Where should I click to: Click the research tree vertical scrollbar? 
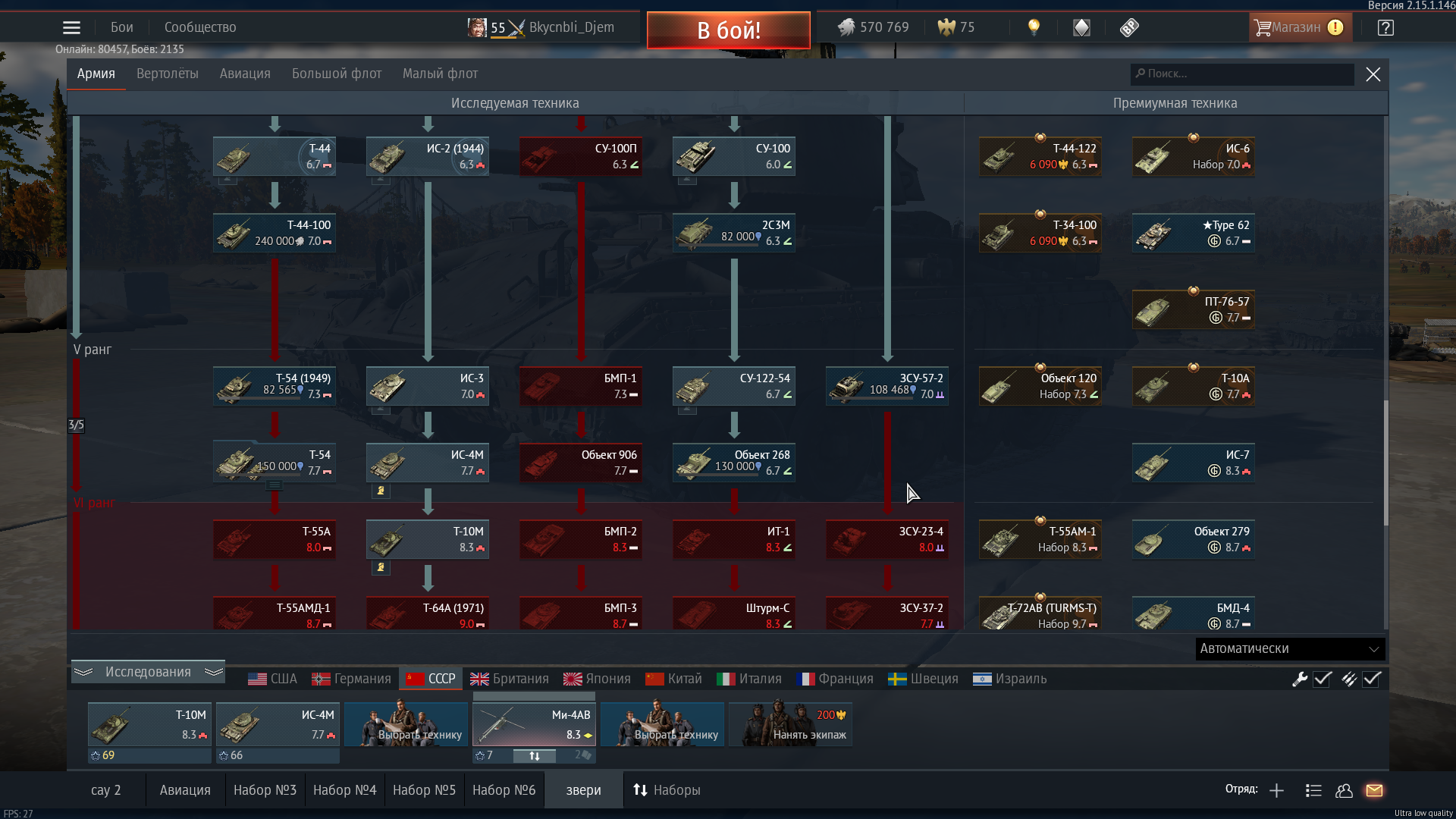click(1386, 463)
